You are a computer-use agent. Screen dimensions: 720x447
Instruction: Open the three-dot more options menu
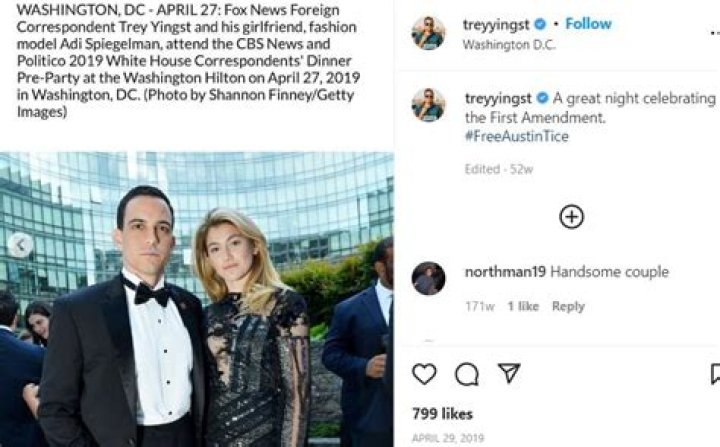pyautogui.click(x=712, y=34)
